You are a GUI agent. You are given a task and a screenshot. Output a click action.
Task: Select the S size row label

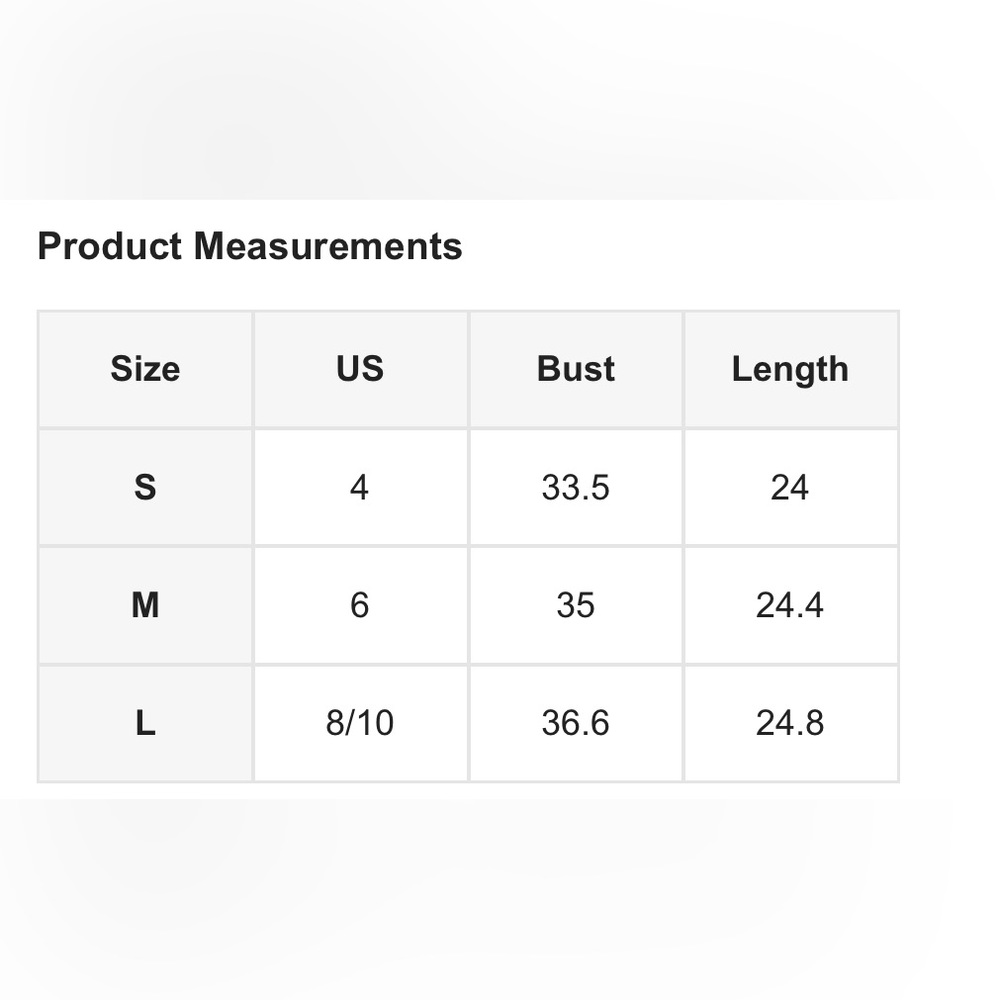pos(145,487)
